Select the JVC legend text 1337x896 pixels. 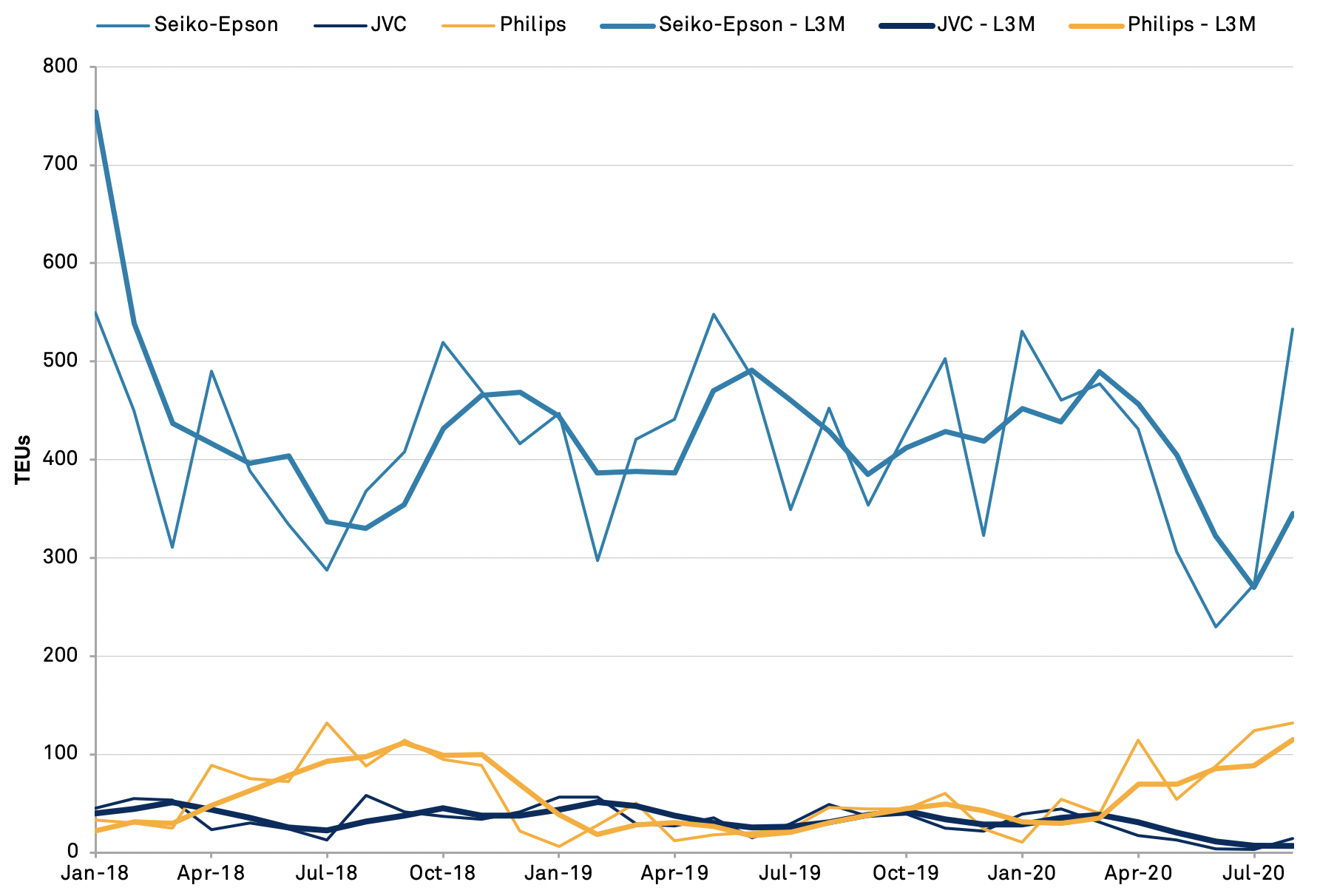[388, 25]
